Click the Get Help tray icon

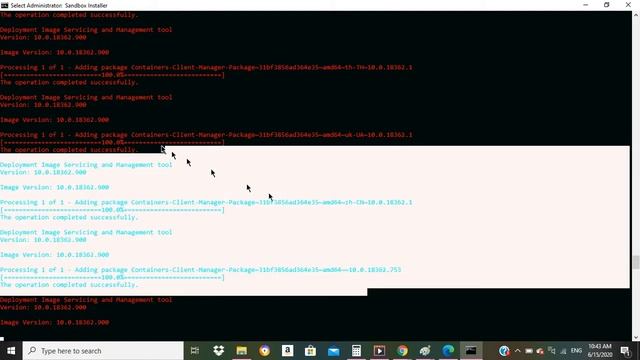(x=504, y=351)
